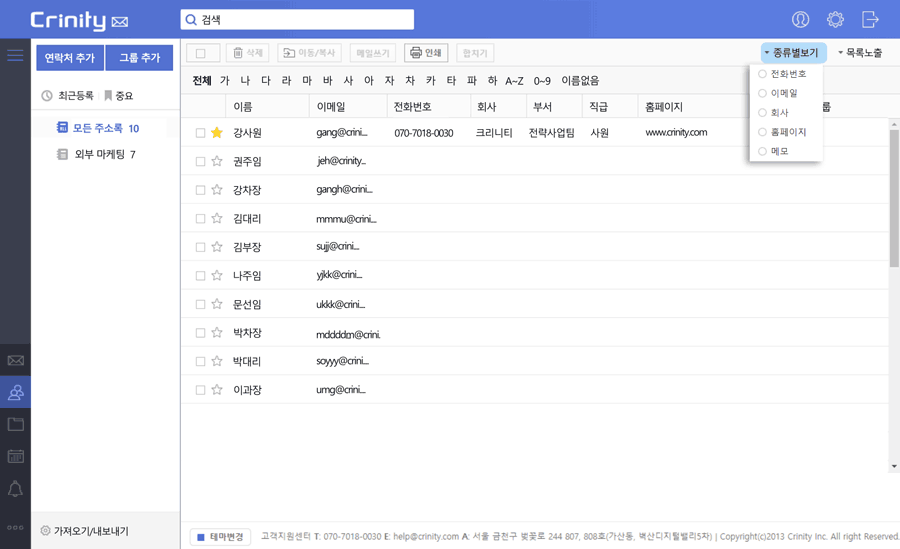Click the search magnifier icon

click(191, 20)
